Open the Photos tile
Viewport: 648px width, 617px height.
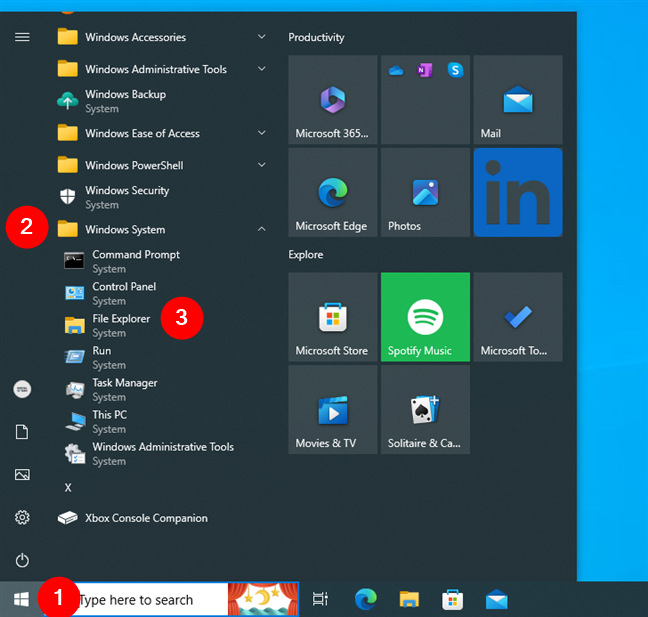(x=425, y=192)
